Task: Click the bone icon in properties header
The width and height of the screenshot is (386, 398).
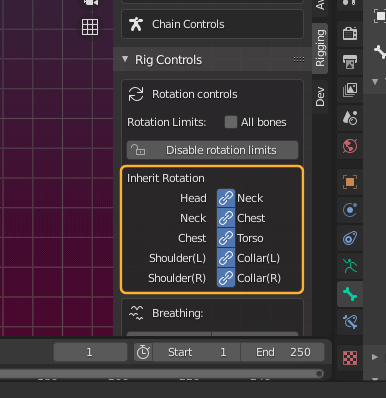Action: [379, 52]
